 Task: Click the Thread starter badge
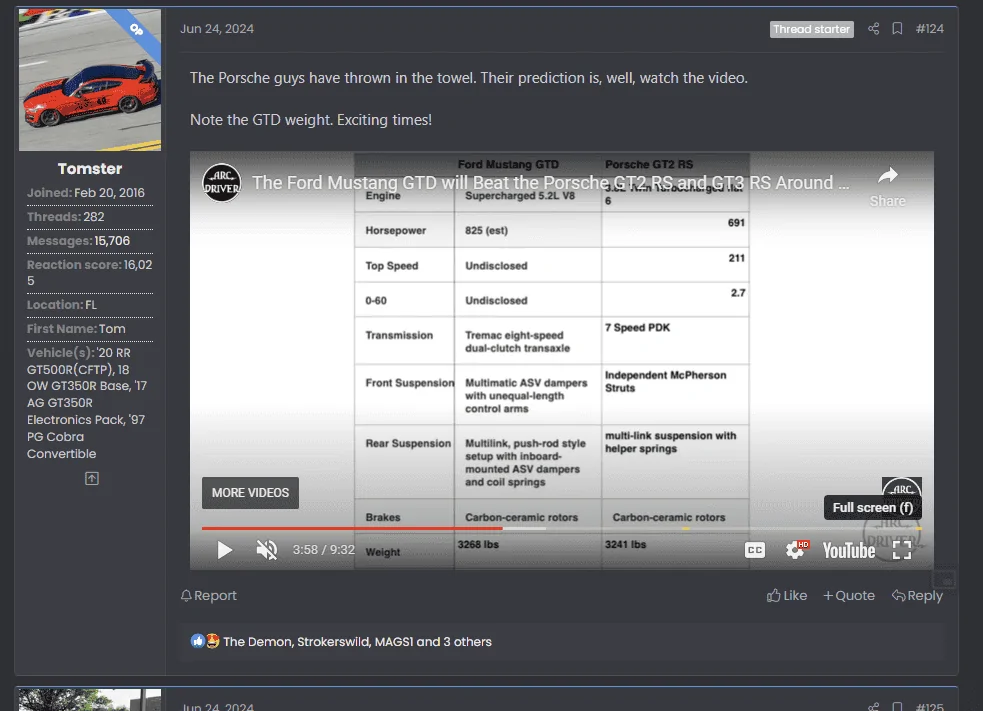[811, 29]
